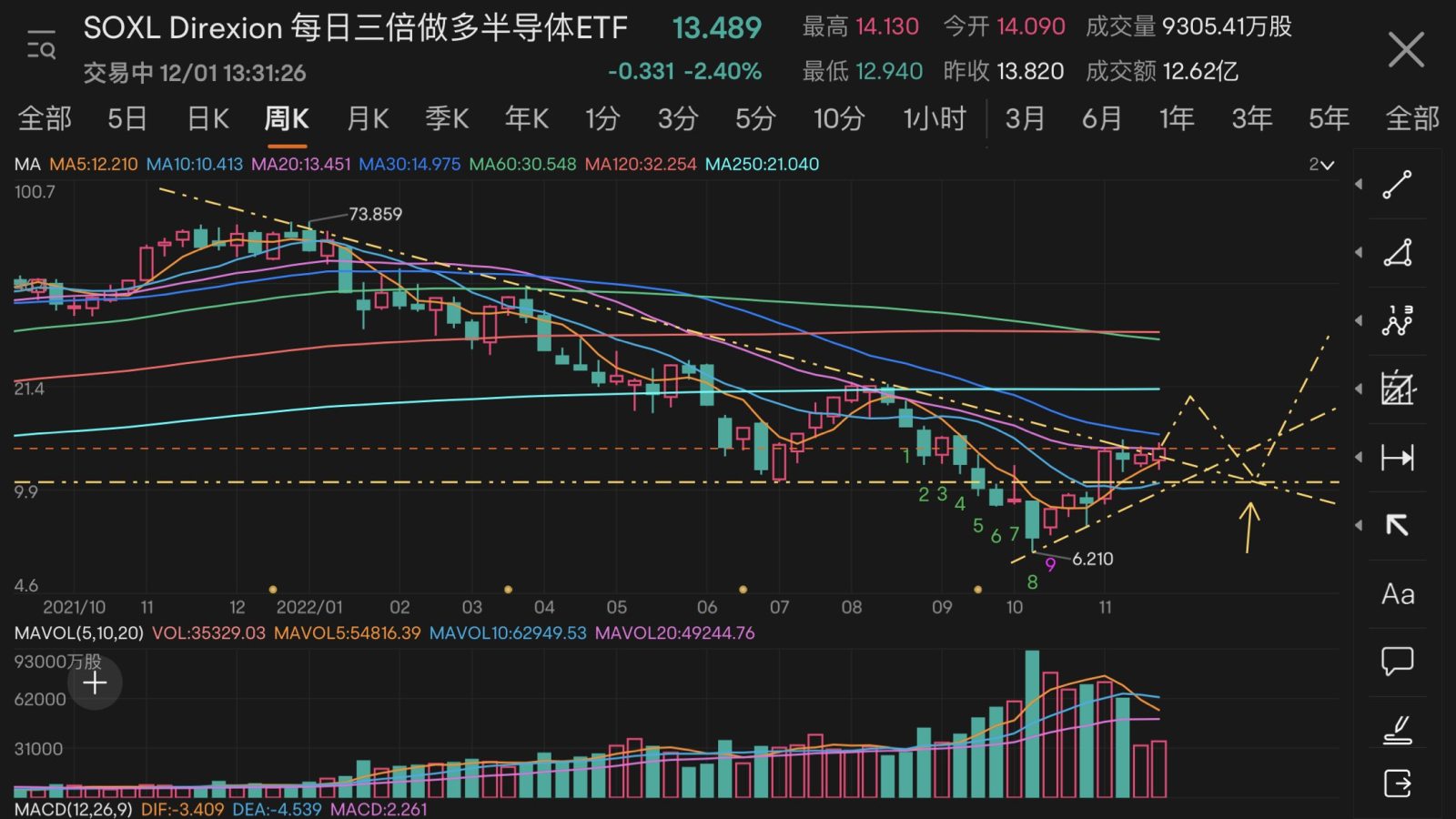
Task: Tap the 交易中 12/01 13:31:26 status
Action: pos(195,73)
